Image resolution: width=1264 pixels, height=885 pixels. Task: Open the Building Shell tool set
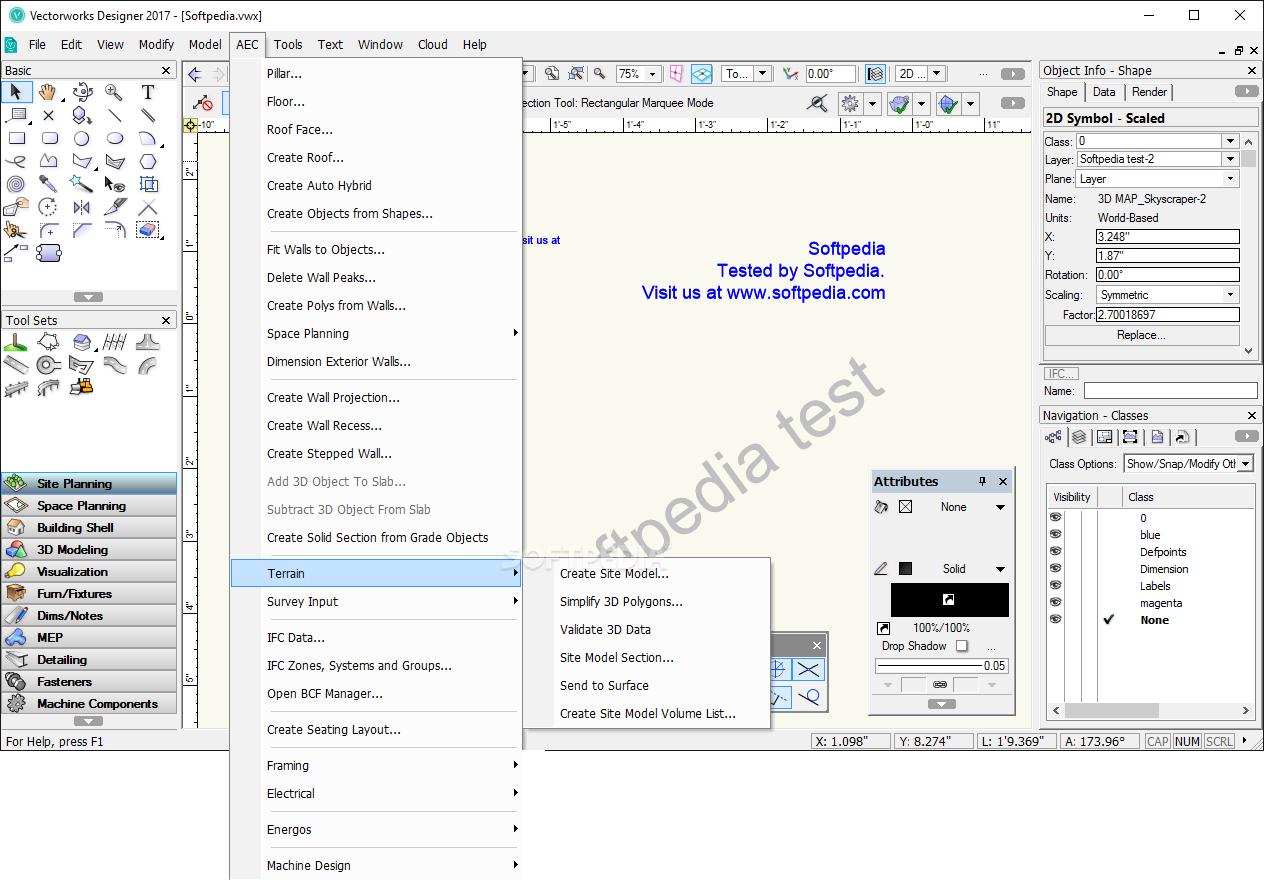pyautogui.click(x=89, y=527)
